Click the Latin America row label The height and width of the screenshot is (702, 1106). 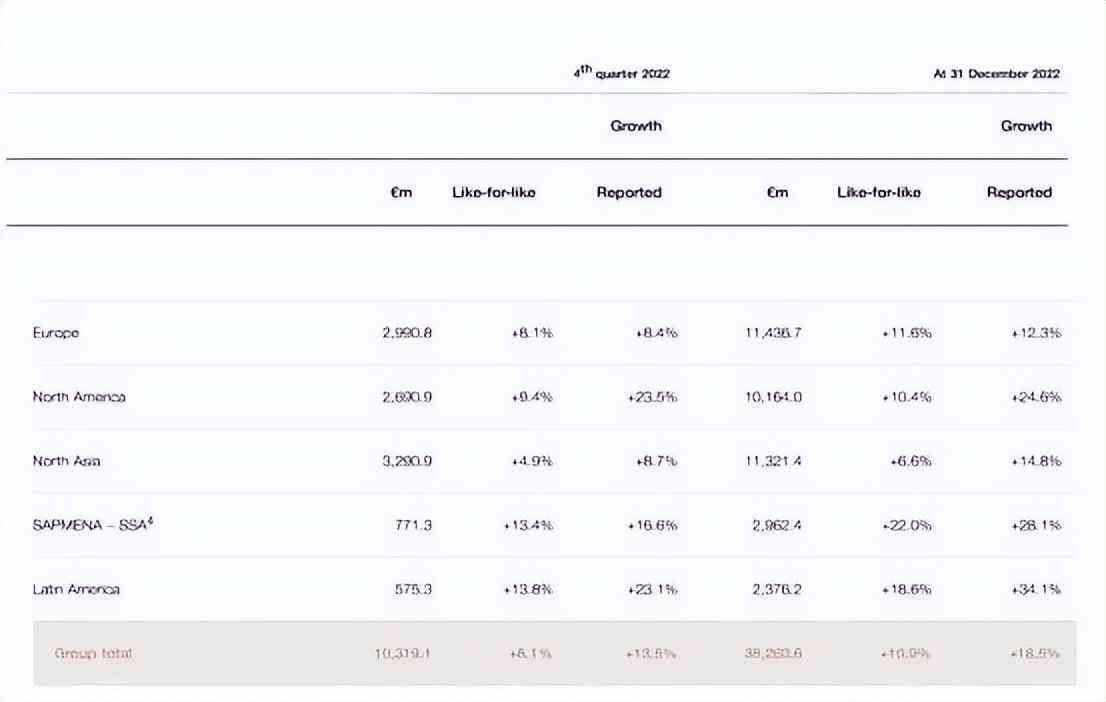76,589
